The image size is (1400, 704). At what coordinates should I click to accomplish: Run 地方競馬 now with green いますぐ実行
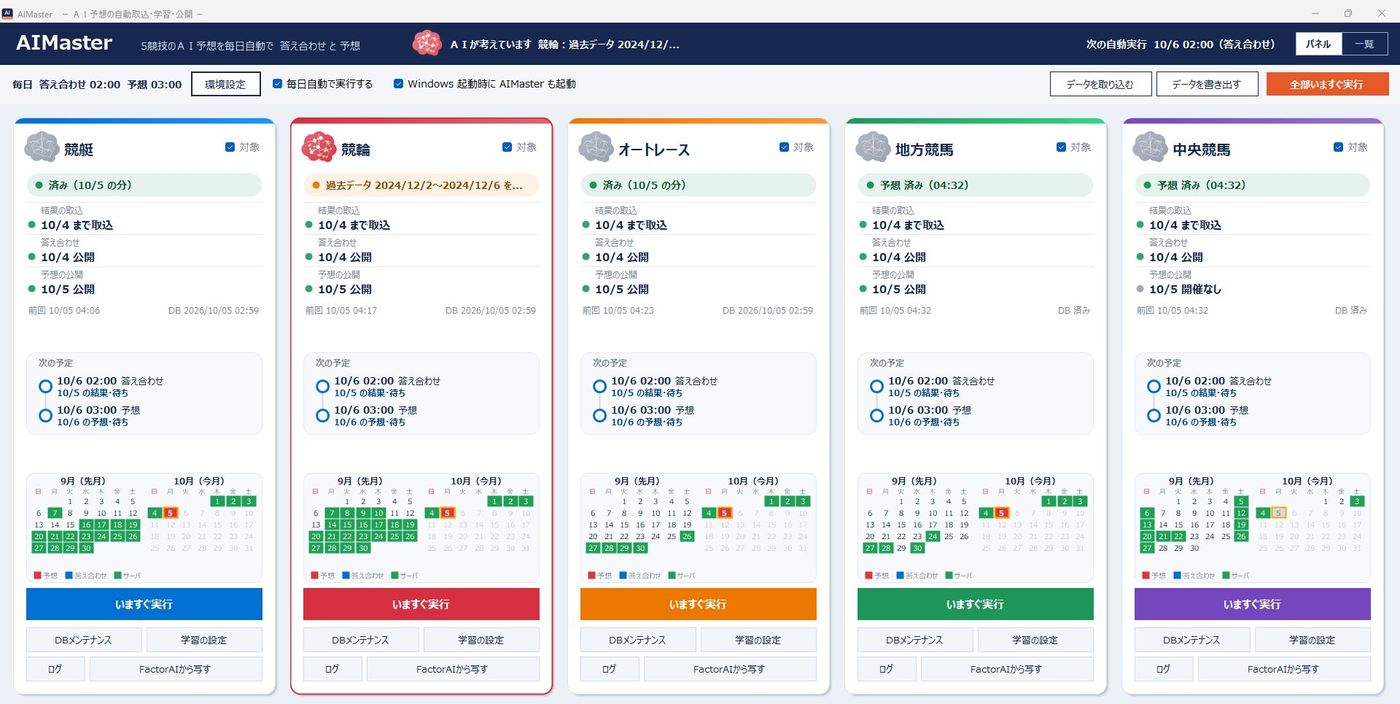[x=975, y=604]
